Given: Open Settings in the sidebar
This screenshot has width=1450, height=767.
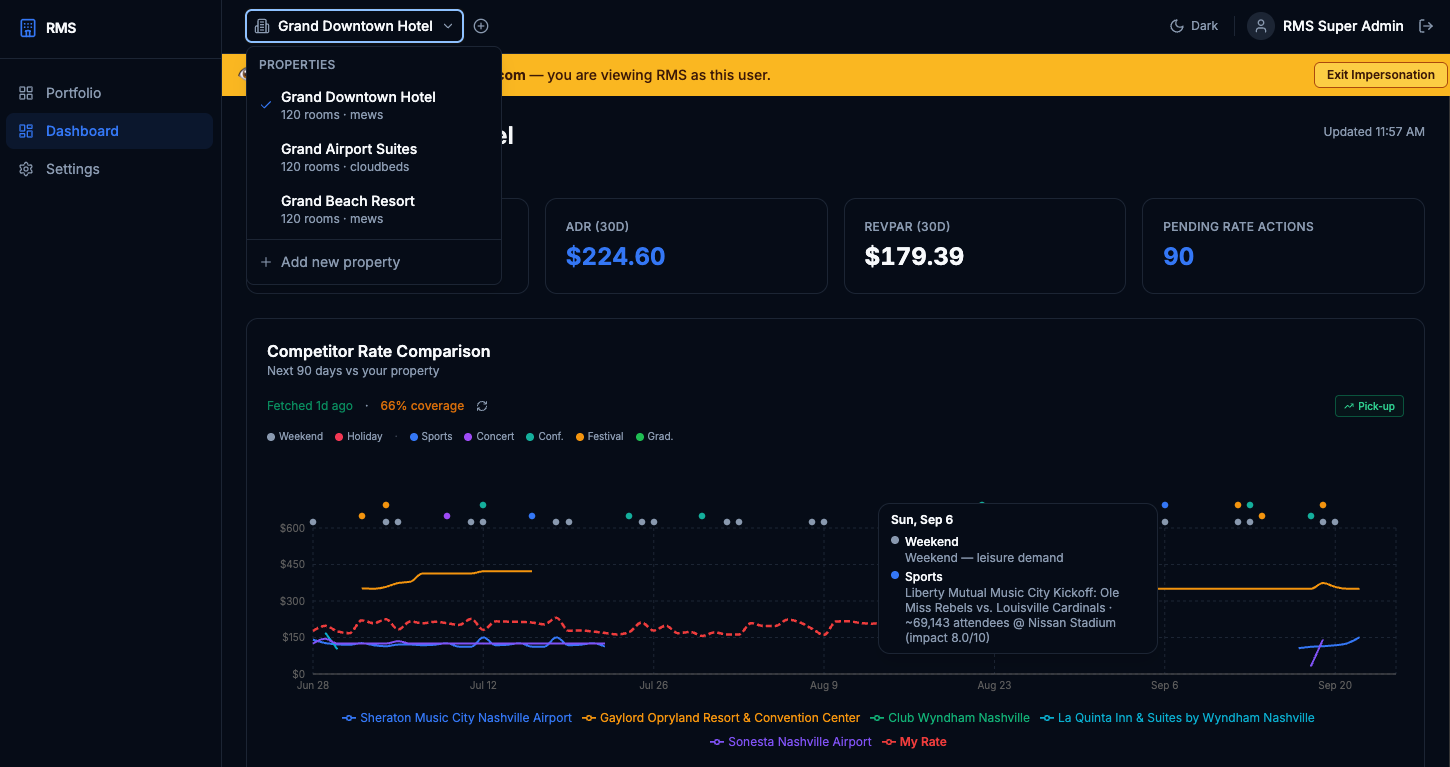Looking at the screenshot, I should 109,169.
